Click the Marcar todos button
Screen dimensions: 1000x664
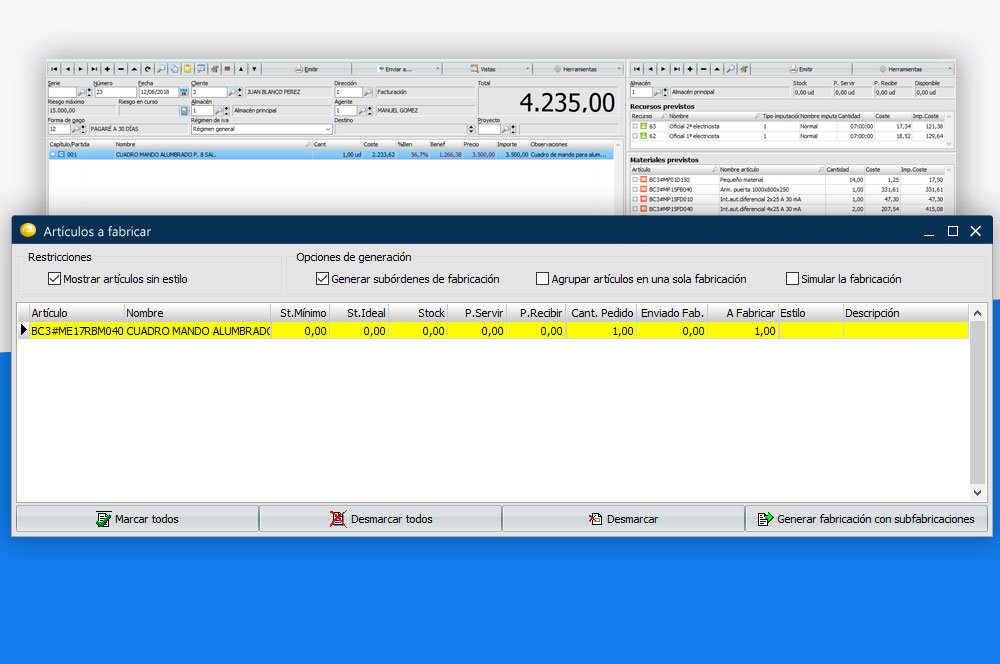137,519
